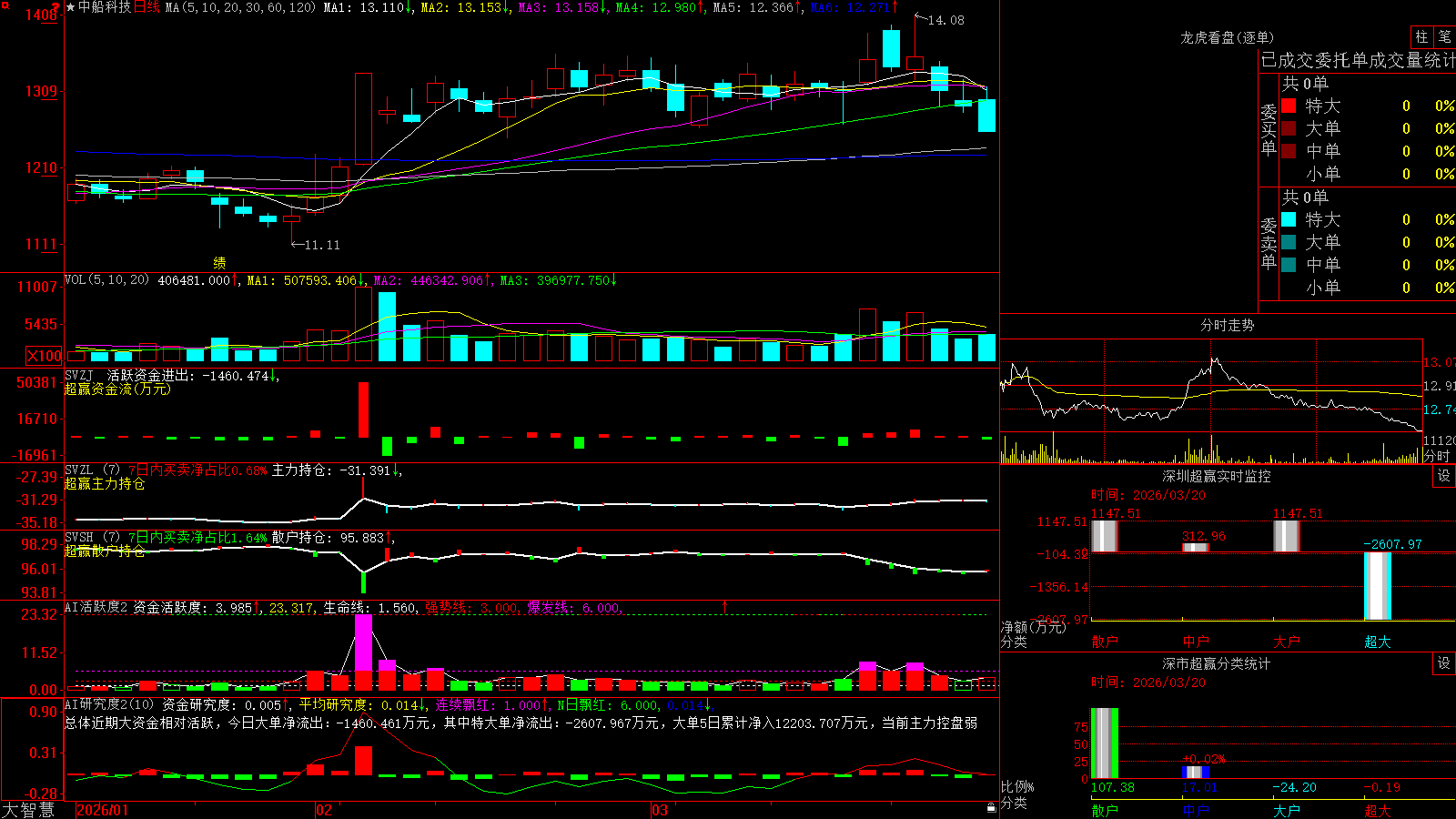Toggle 笔 tick view in 龙虎看盘

coord(1444,36)
